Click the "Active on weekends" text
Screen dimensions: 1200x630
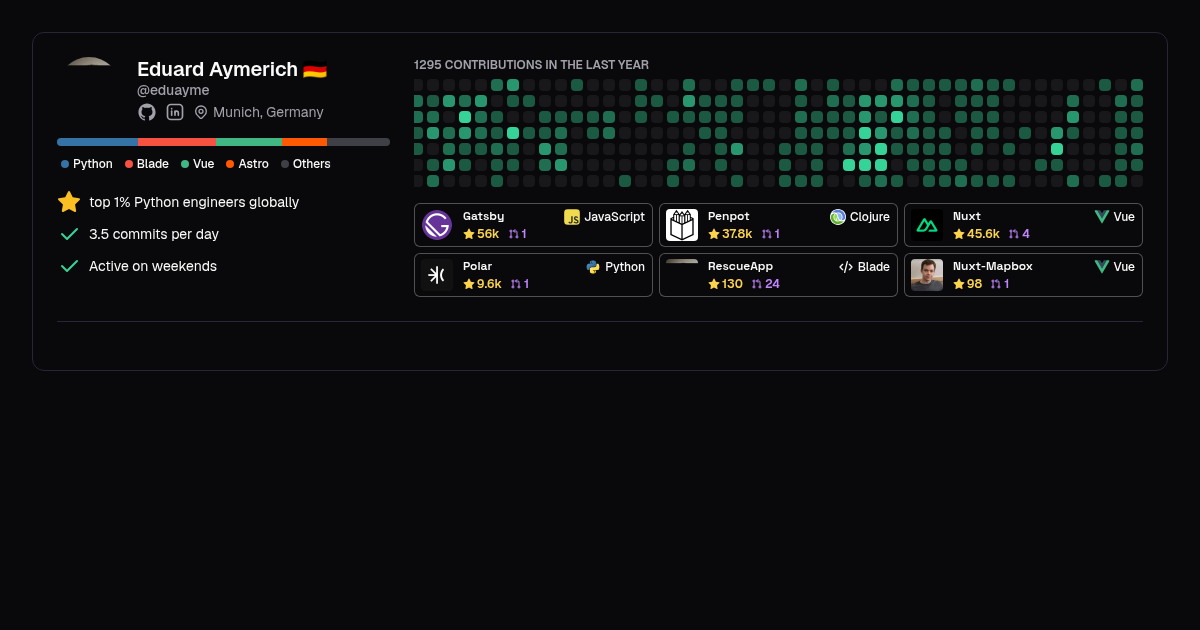tap(153, 266)
